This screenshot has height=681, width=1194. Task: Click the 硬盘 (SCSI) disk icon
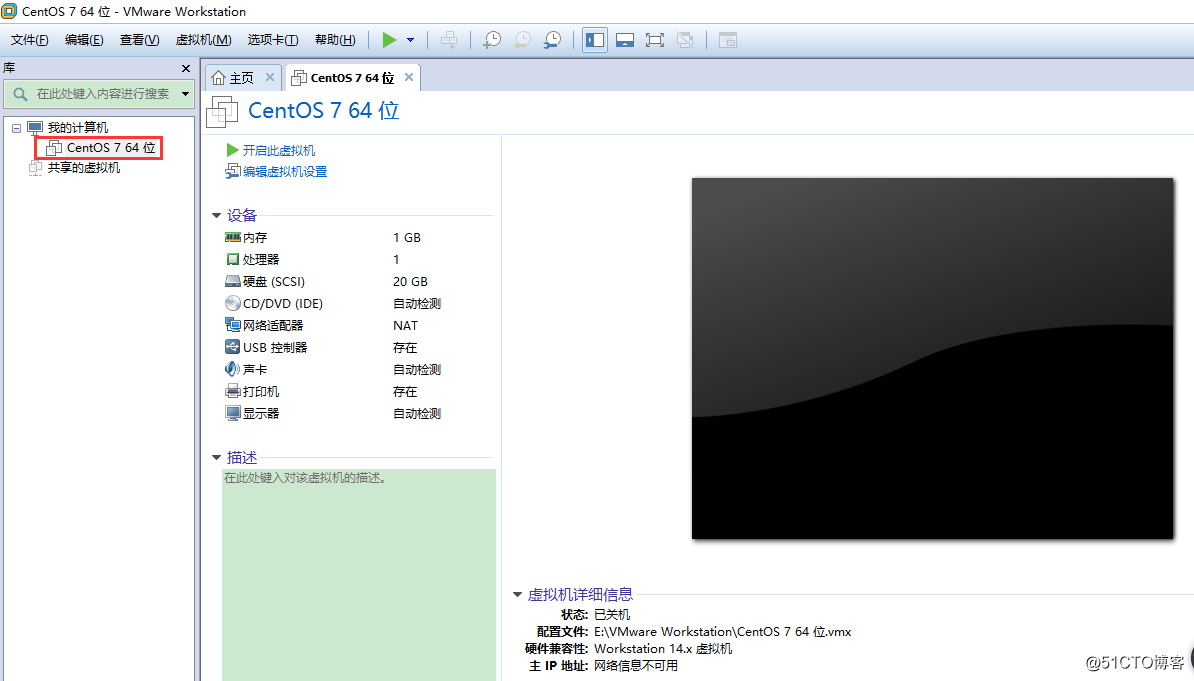233,282
